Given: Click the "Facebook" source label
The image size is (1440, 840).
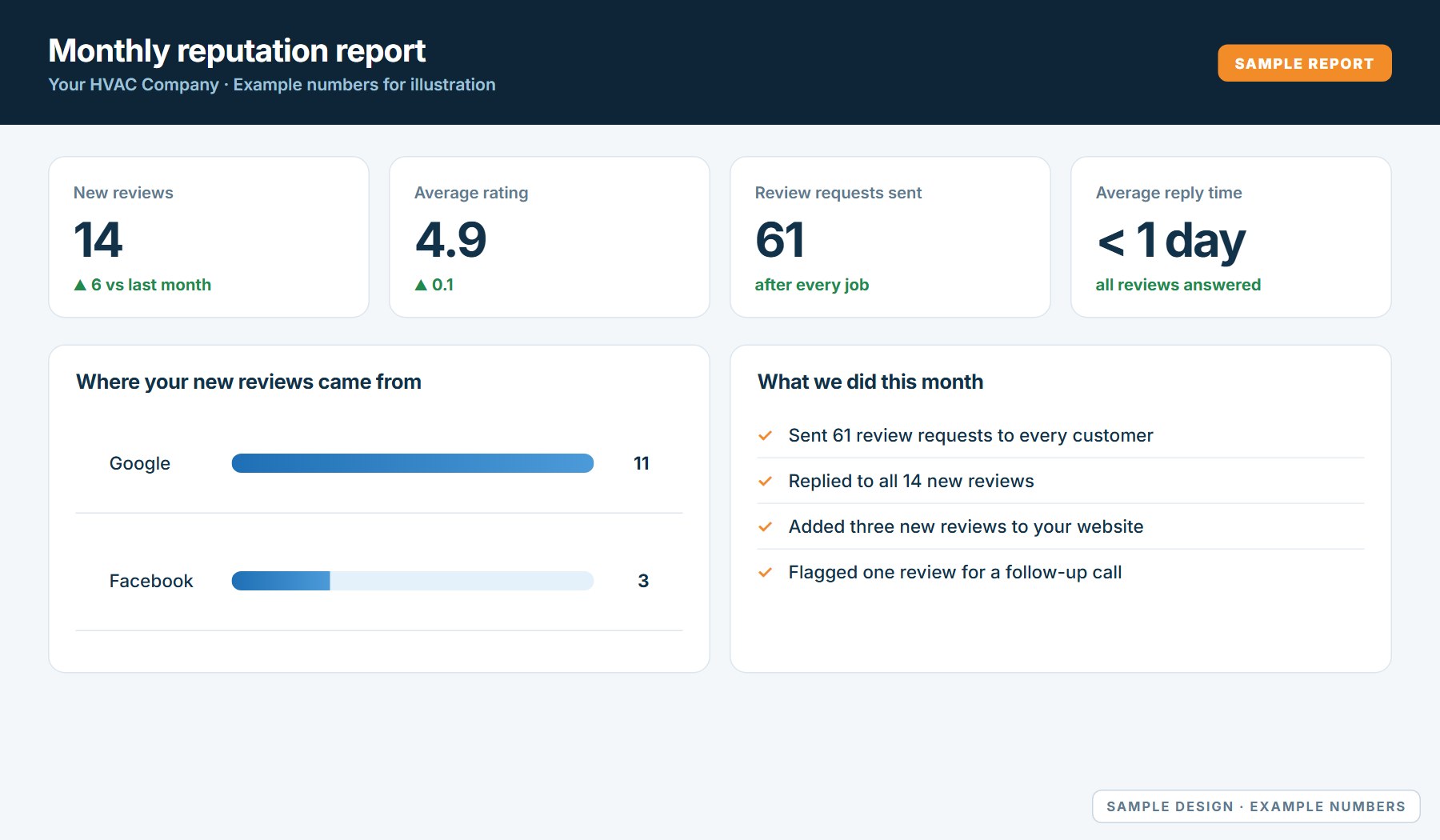Looking at the screenshot, I should (151, 581).
